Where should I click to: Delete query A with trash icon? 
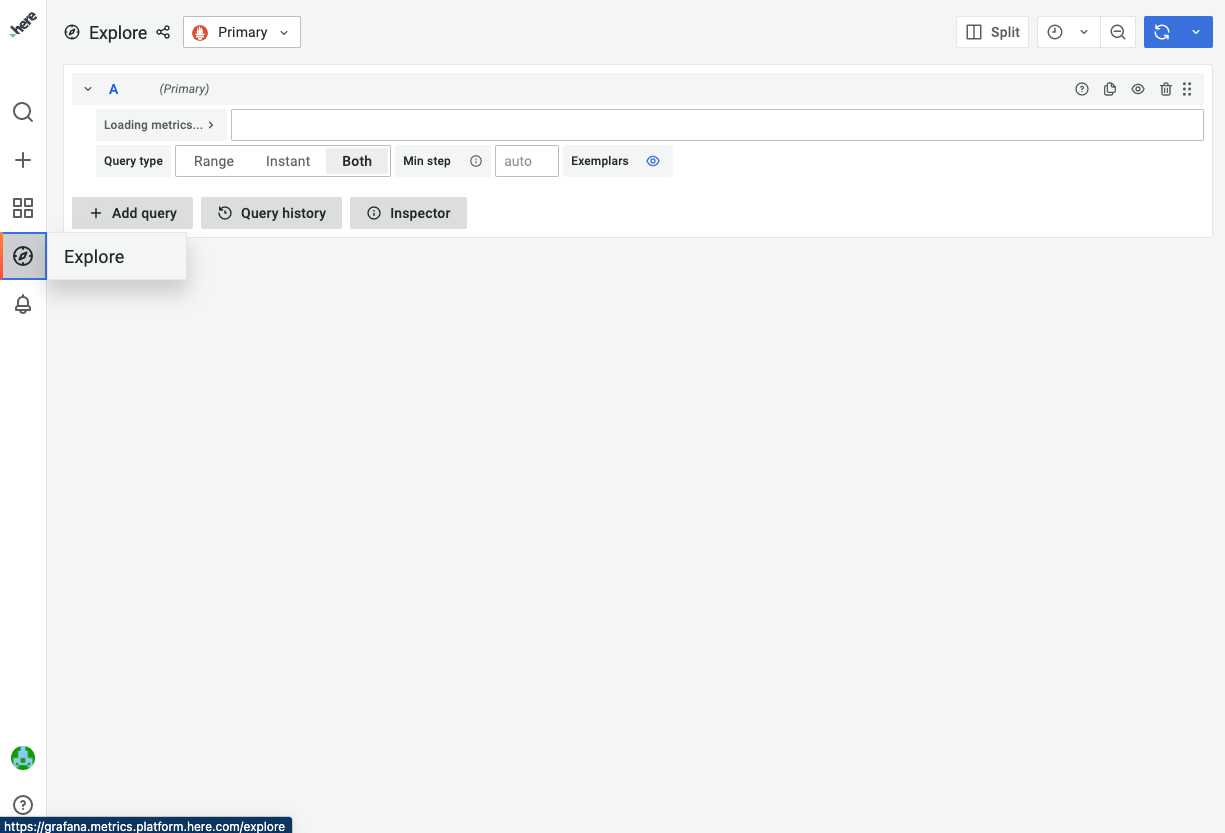pyautogui.click(x=1166, y=89)
